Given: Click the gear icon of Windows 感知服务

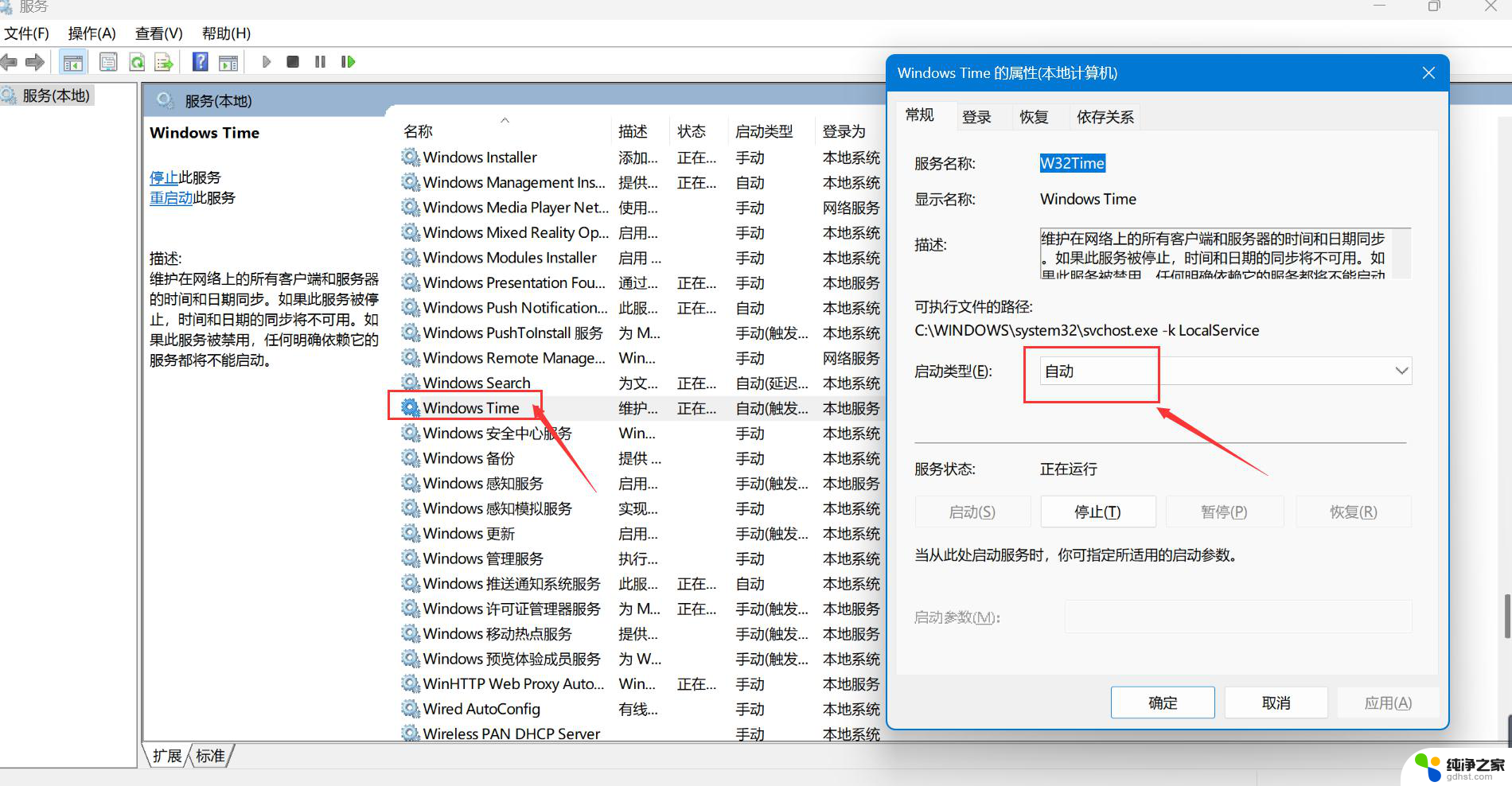Looking at the screenshot, I should click(410, 482).
